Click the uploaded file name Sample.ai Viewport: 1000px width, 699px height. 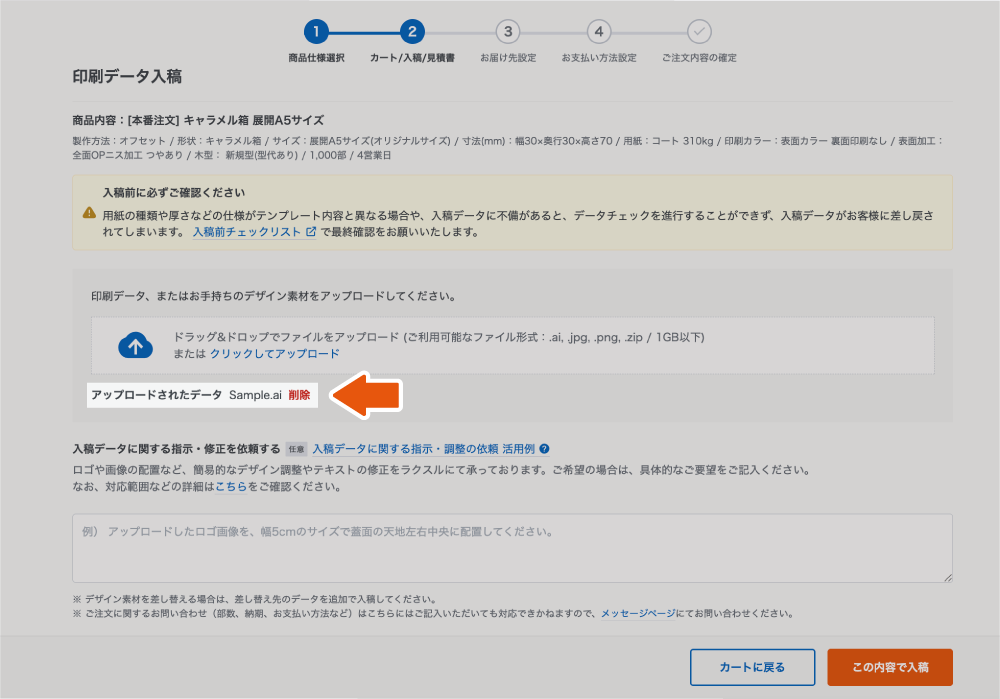pos(255,395)
